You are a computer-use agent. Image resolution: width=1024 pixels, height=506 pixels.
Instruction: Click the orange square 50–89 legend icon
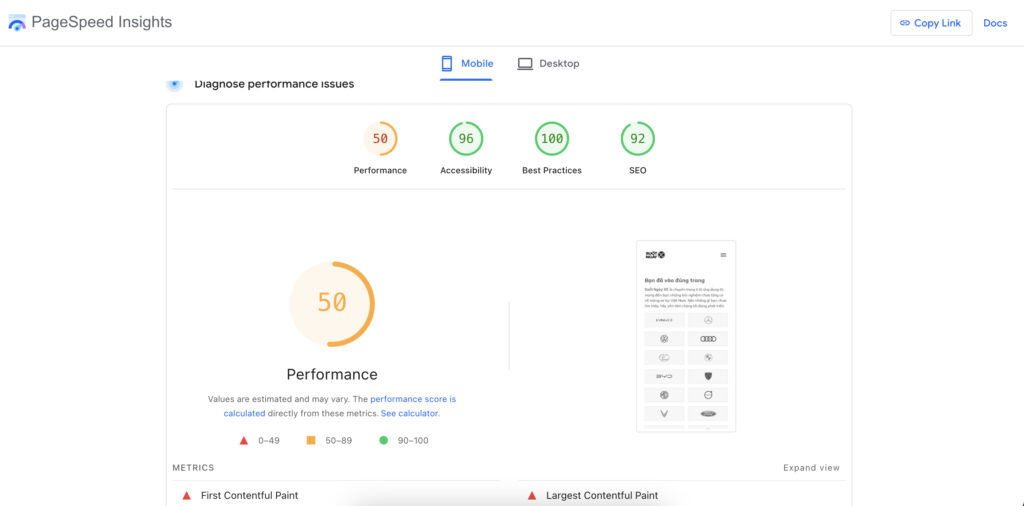tap(311, 441)
